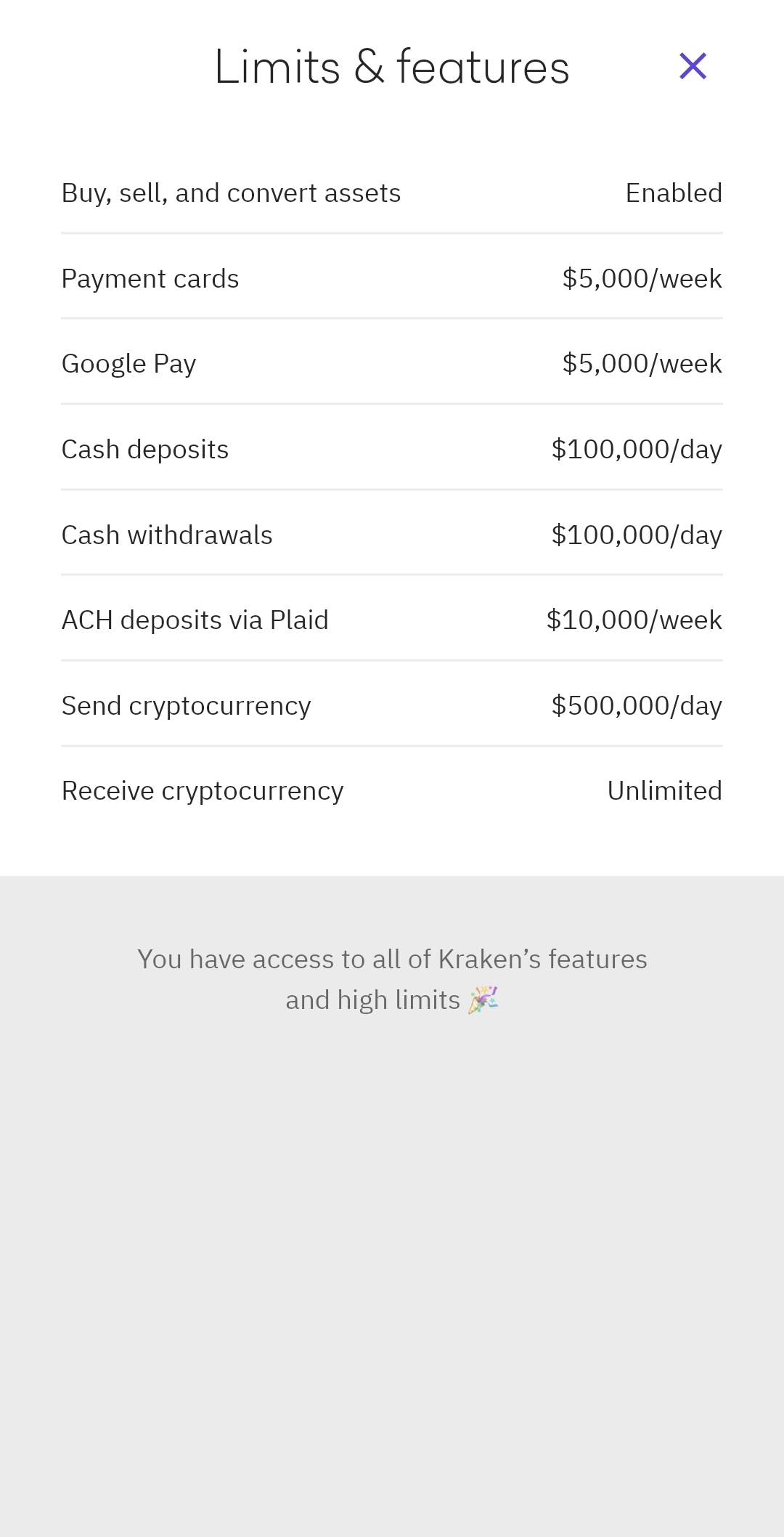Tap the Enabled status value
The height and width of the screenshot is (1537, 784).
tap(674, 193)
